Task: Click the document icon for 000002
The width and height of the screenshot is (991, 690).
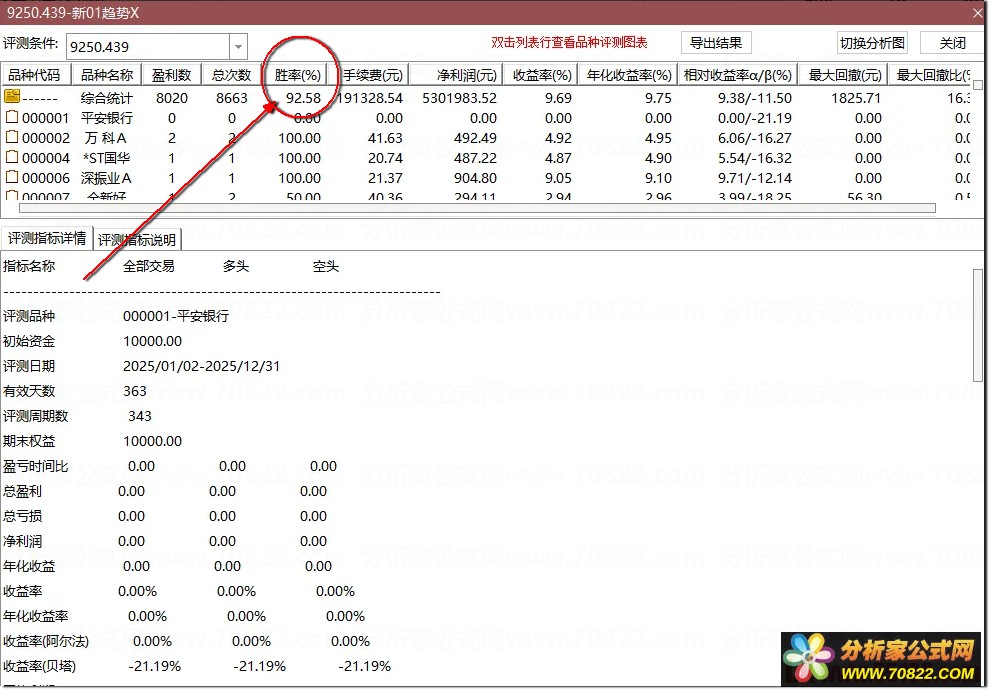Action: (12, 137)
